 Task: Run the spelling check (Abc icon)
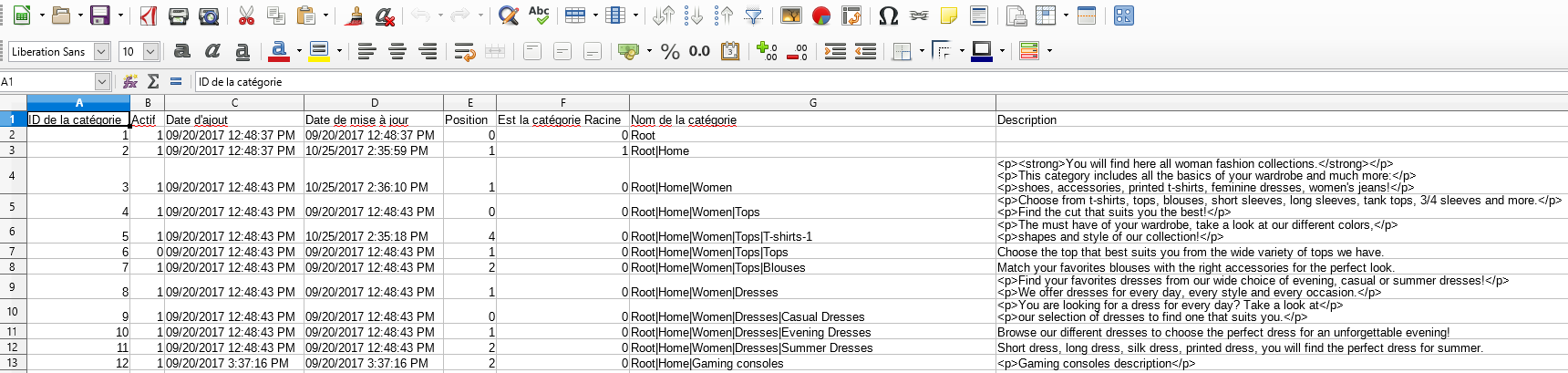pos(539,16)
